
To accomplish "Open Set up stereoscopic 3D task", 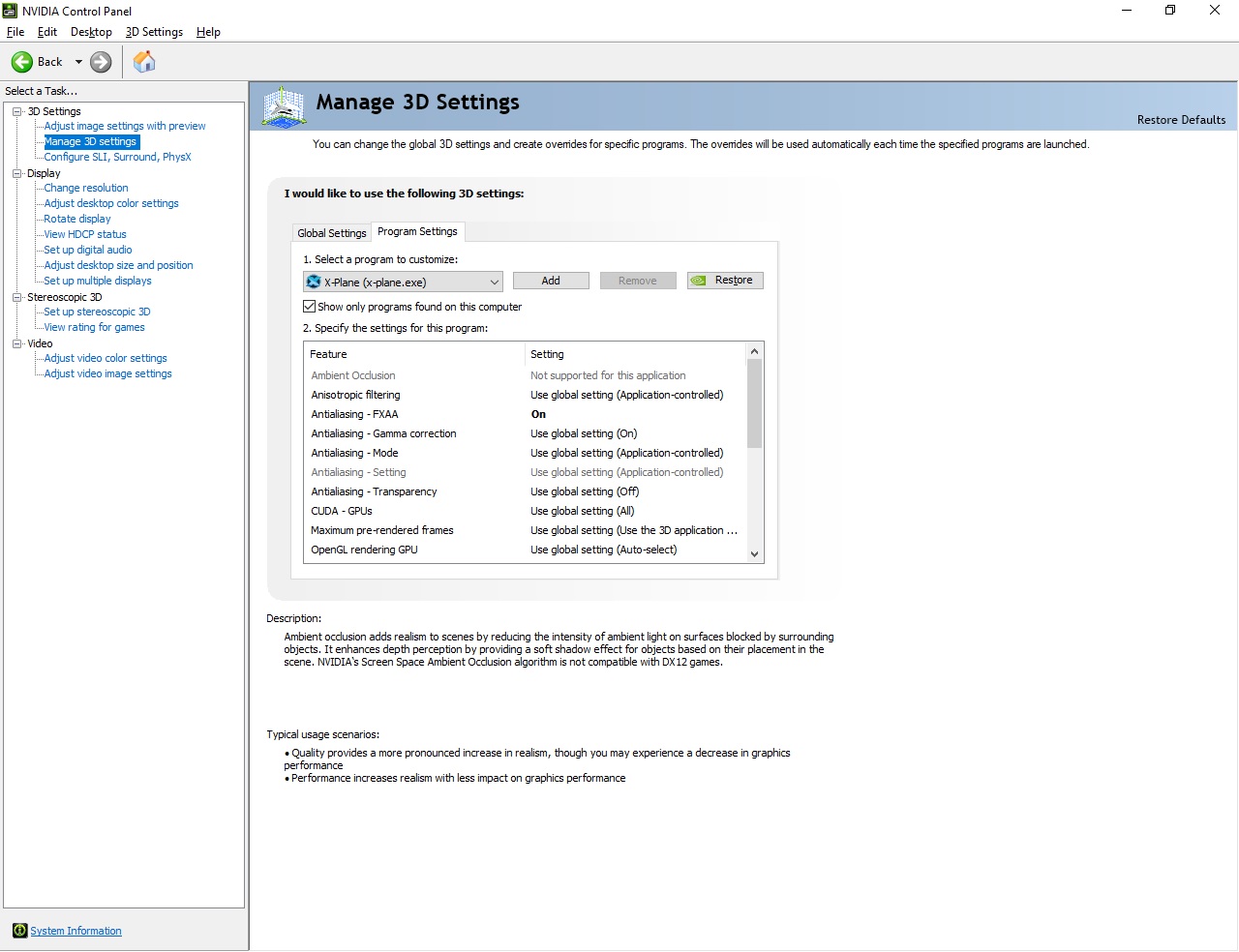I will click(x=97, y=312).
